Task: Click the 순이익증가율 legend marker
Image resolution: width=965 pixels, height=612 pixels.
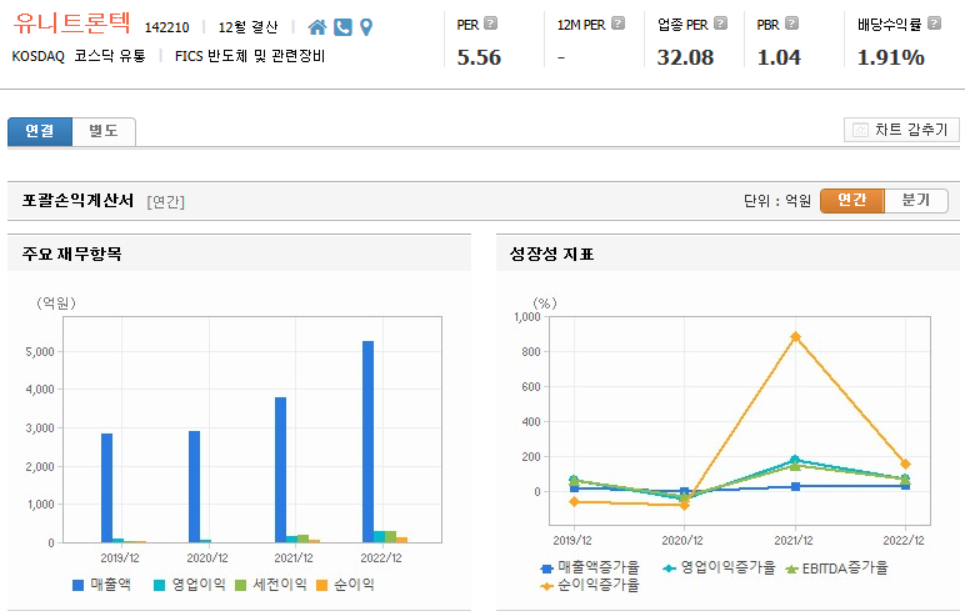Action: point(548,585)
